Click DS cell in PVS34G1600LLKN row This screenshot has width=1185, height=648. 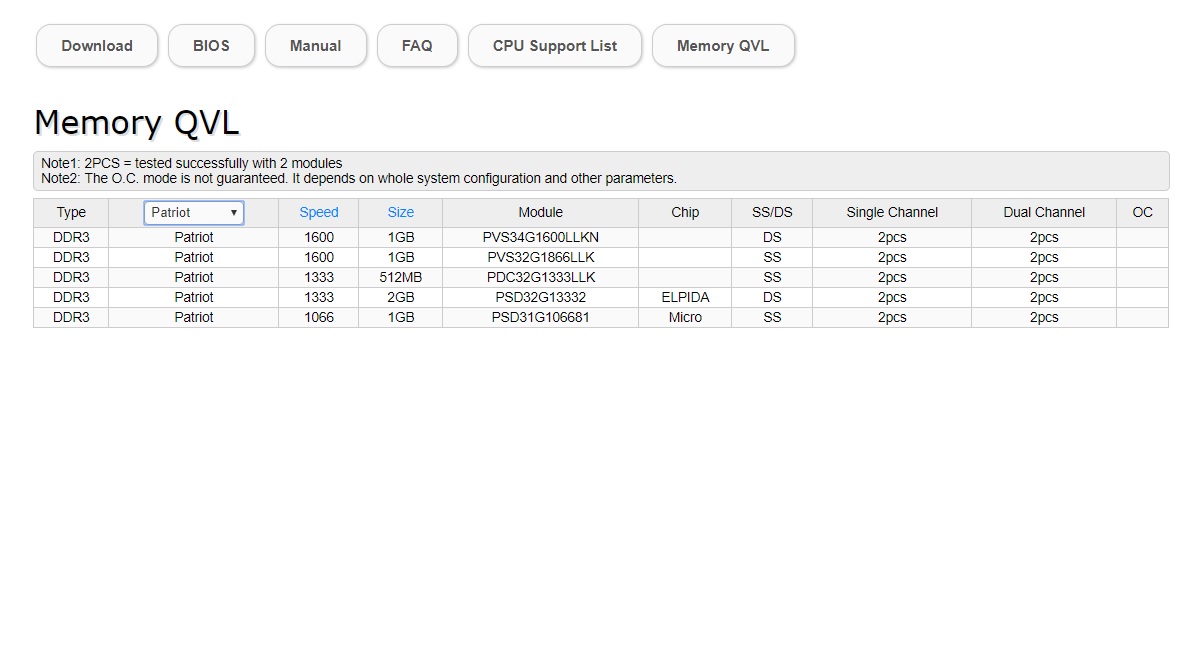[x=772, y=237]
